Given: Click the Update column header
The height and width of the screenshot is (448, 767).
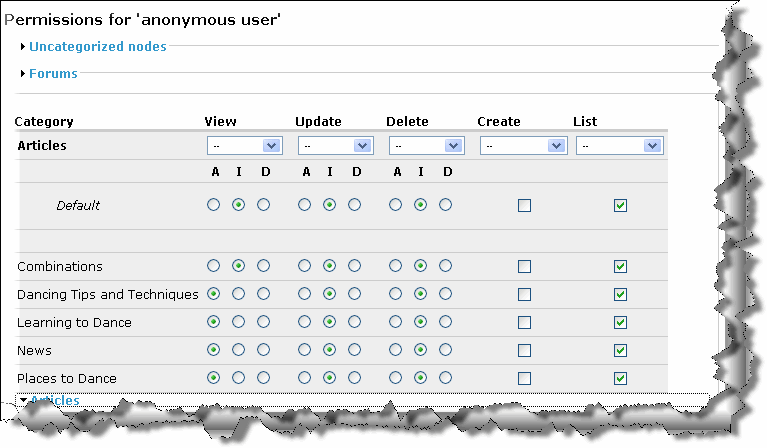Looking at the screenshot, I should 318,122.
